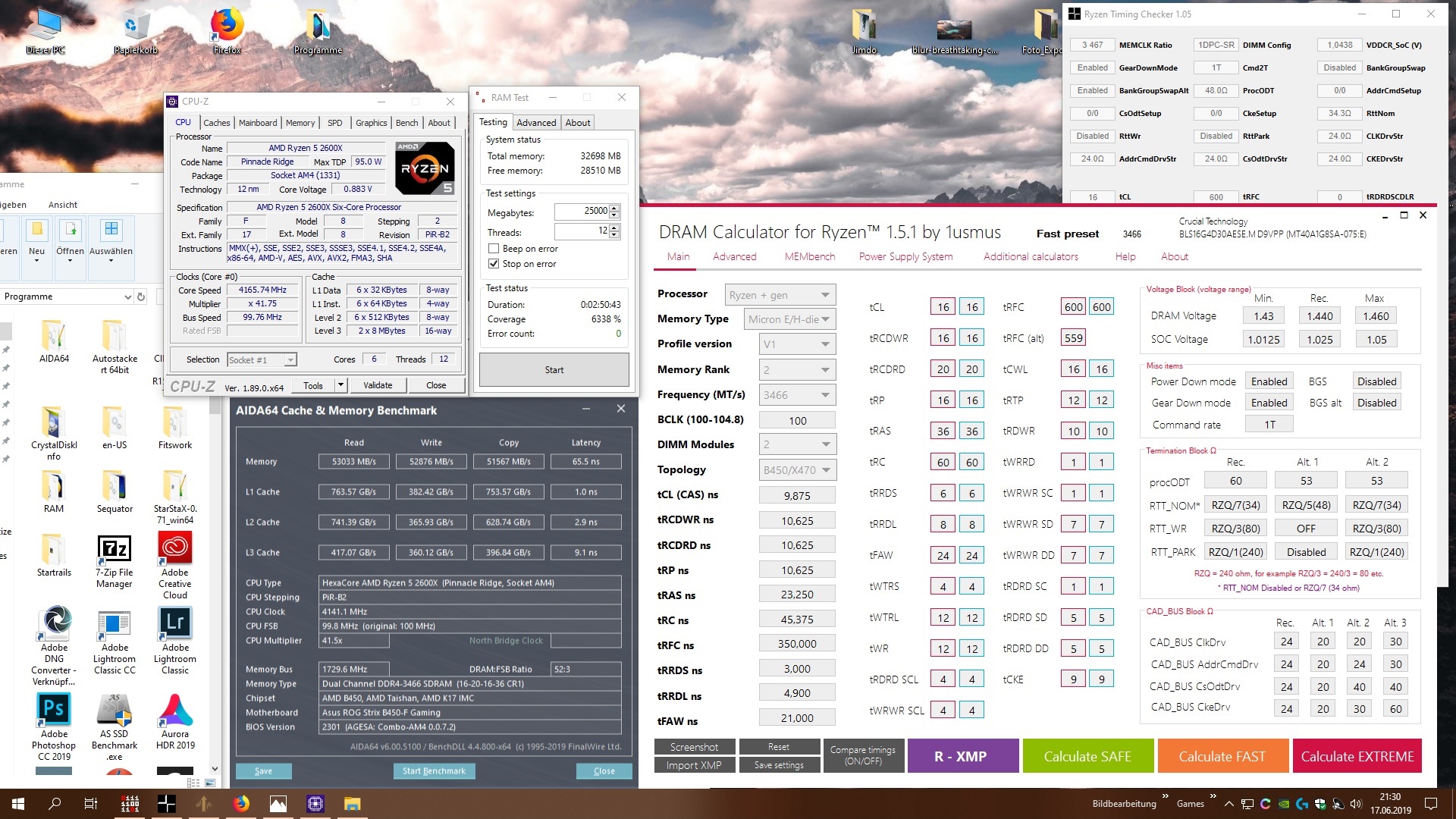Open the AIDA64 desktop folder icon
The height and width of the screenshot is (819, 1456).
coord(54,336)
